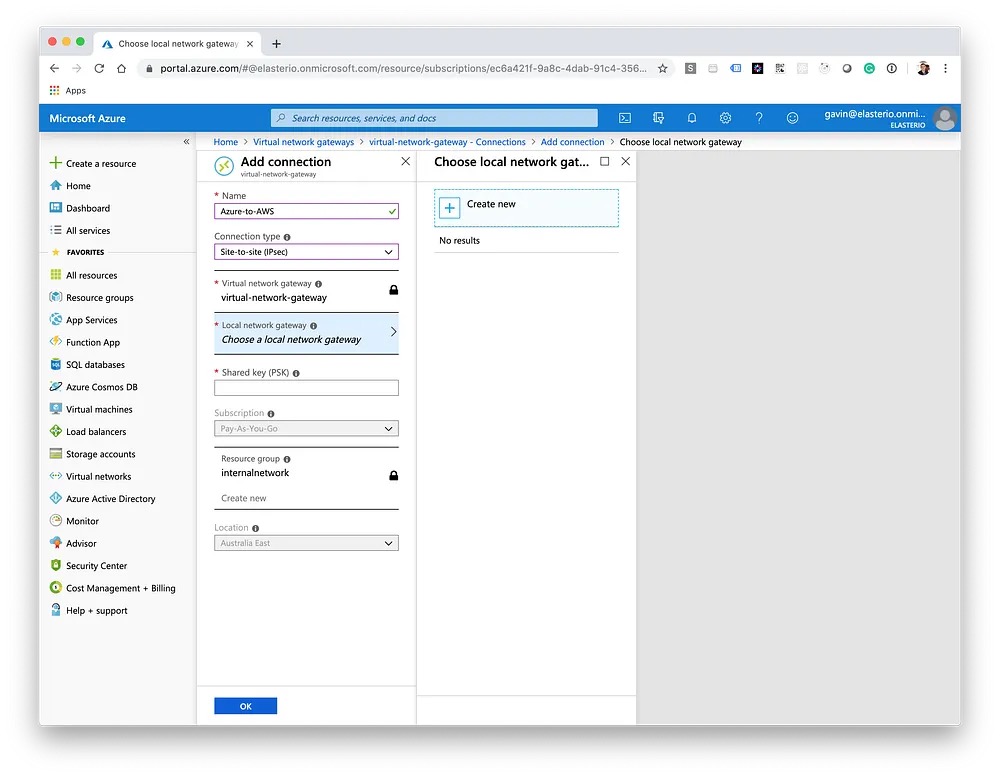Click the Azure Cosmos DB icon
This screenshot has width=1000, height=777.
coord(55,387)
